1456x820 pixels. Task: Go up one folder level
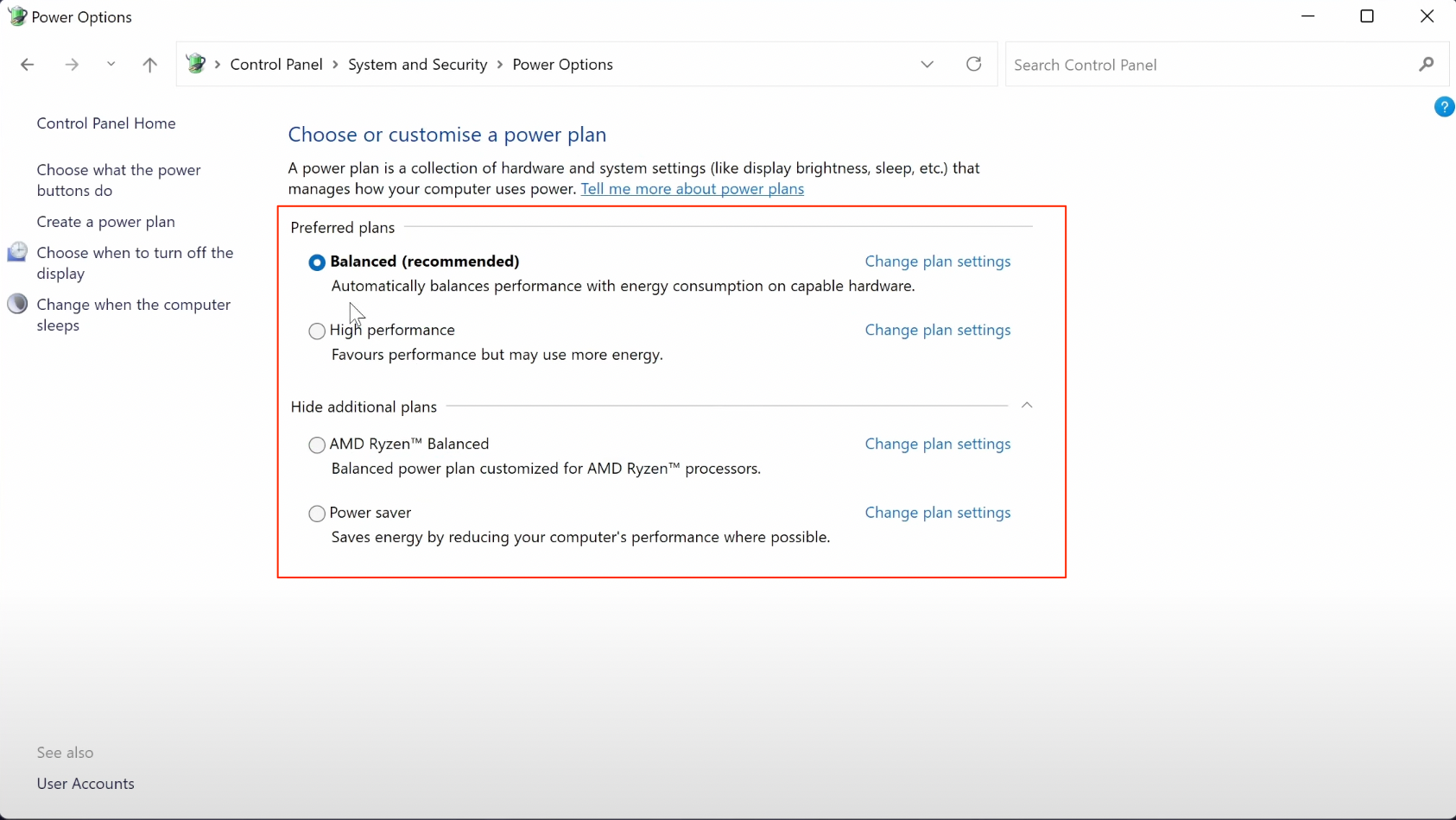point(149,65)
